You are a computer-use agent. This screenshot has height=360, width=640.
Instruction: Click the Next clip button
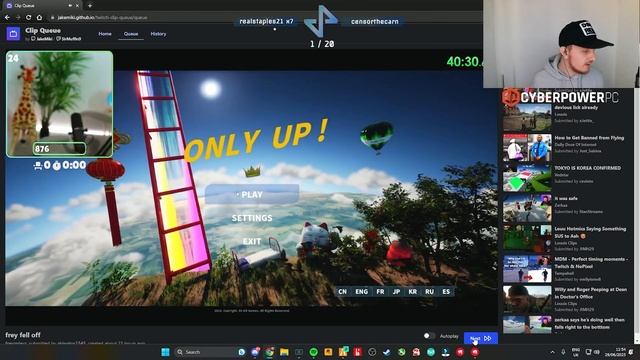point(481,338)
